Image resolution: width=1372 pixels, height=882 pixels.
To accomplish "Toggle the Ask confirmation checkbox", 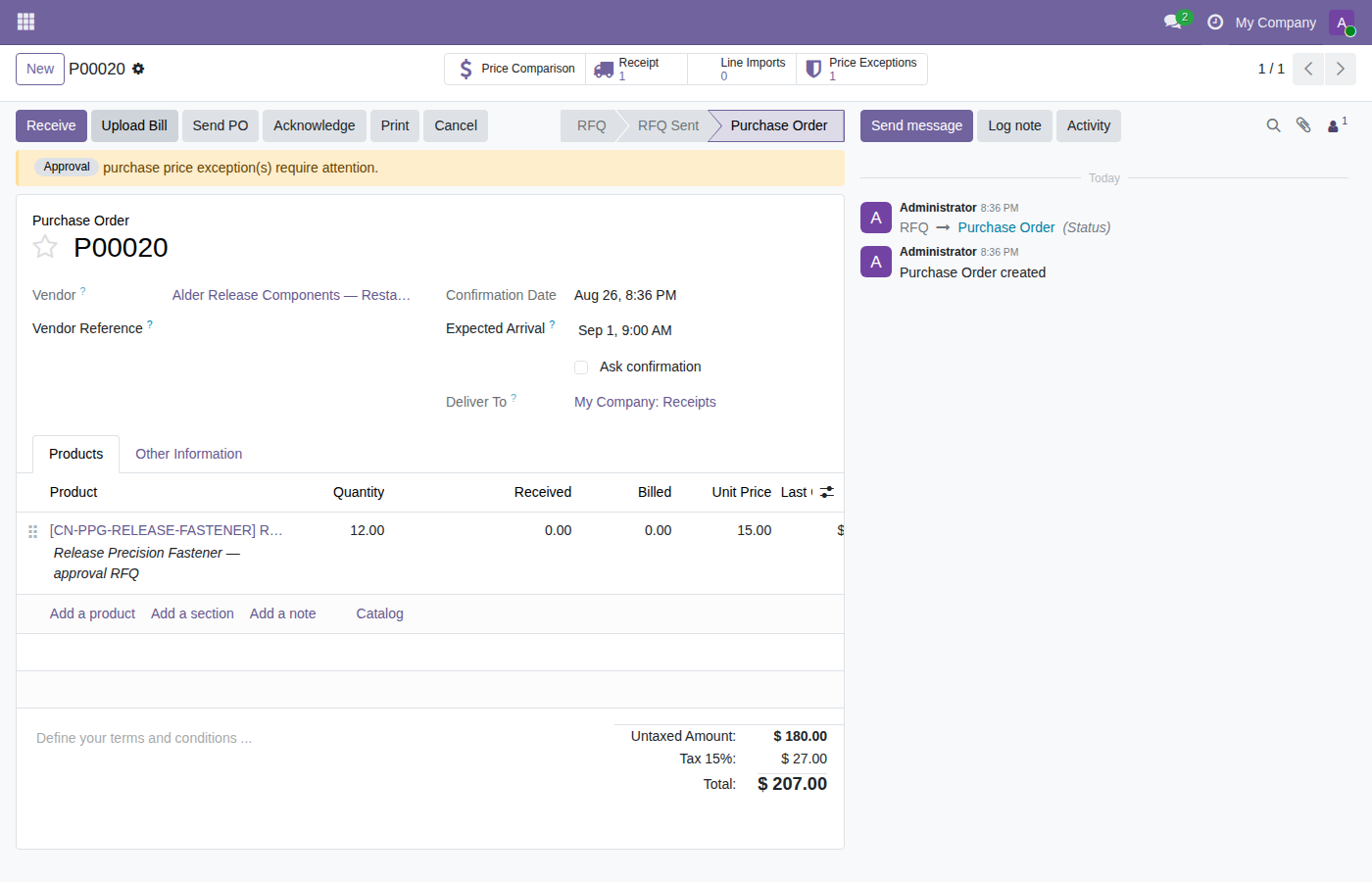I will (581, 367).
